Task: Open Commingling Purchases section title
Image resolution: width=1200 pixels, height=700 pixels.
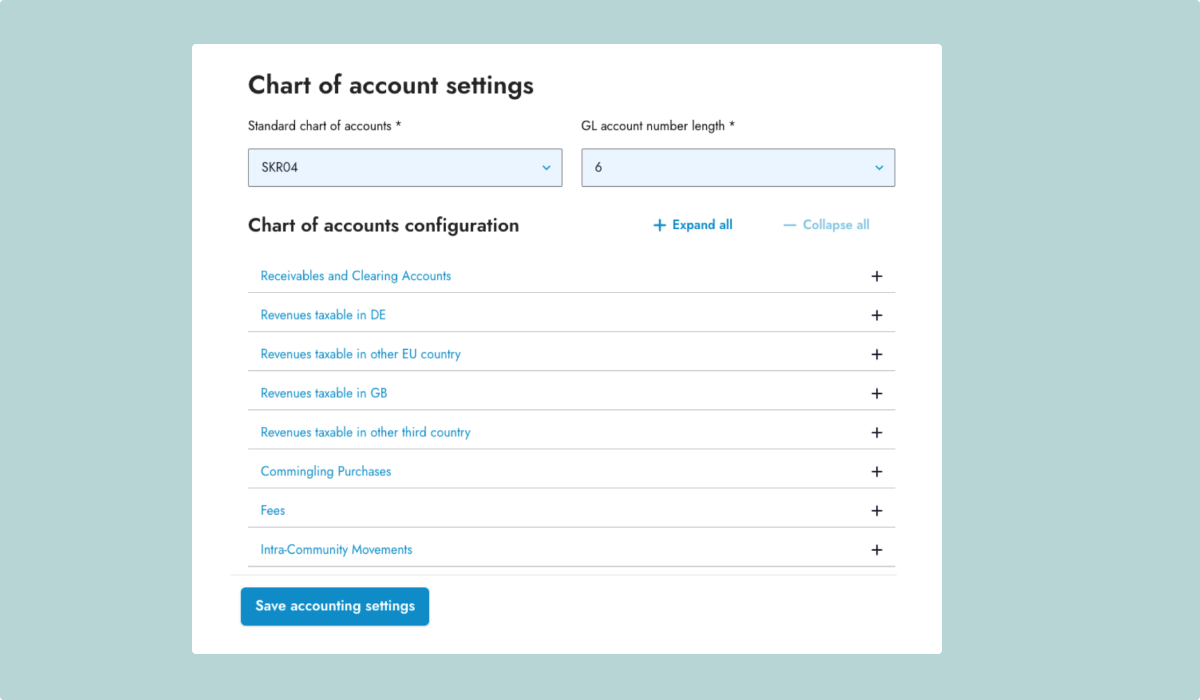Action: 326,471
